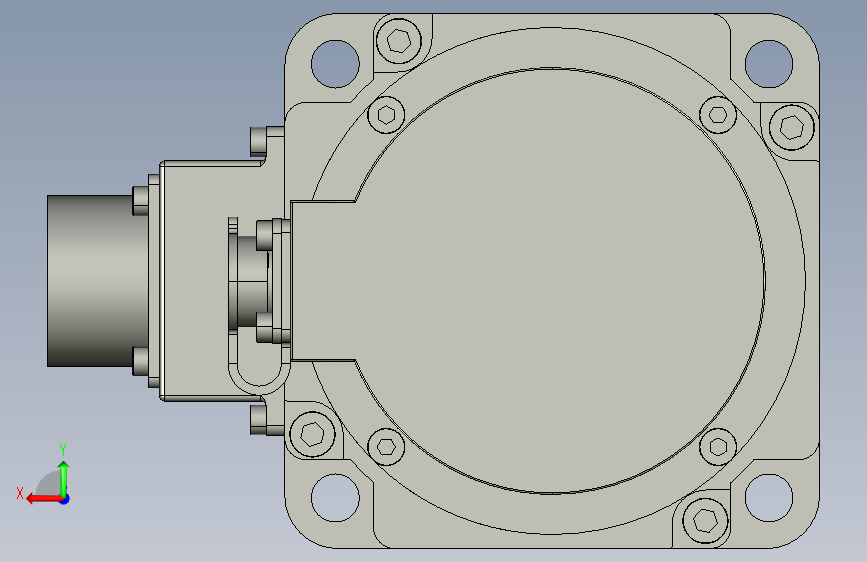Click the green Y axis arrow of triad
The image size is (867, 562).
pyautogui.click(x=64, y=478)
